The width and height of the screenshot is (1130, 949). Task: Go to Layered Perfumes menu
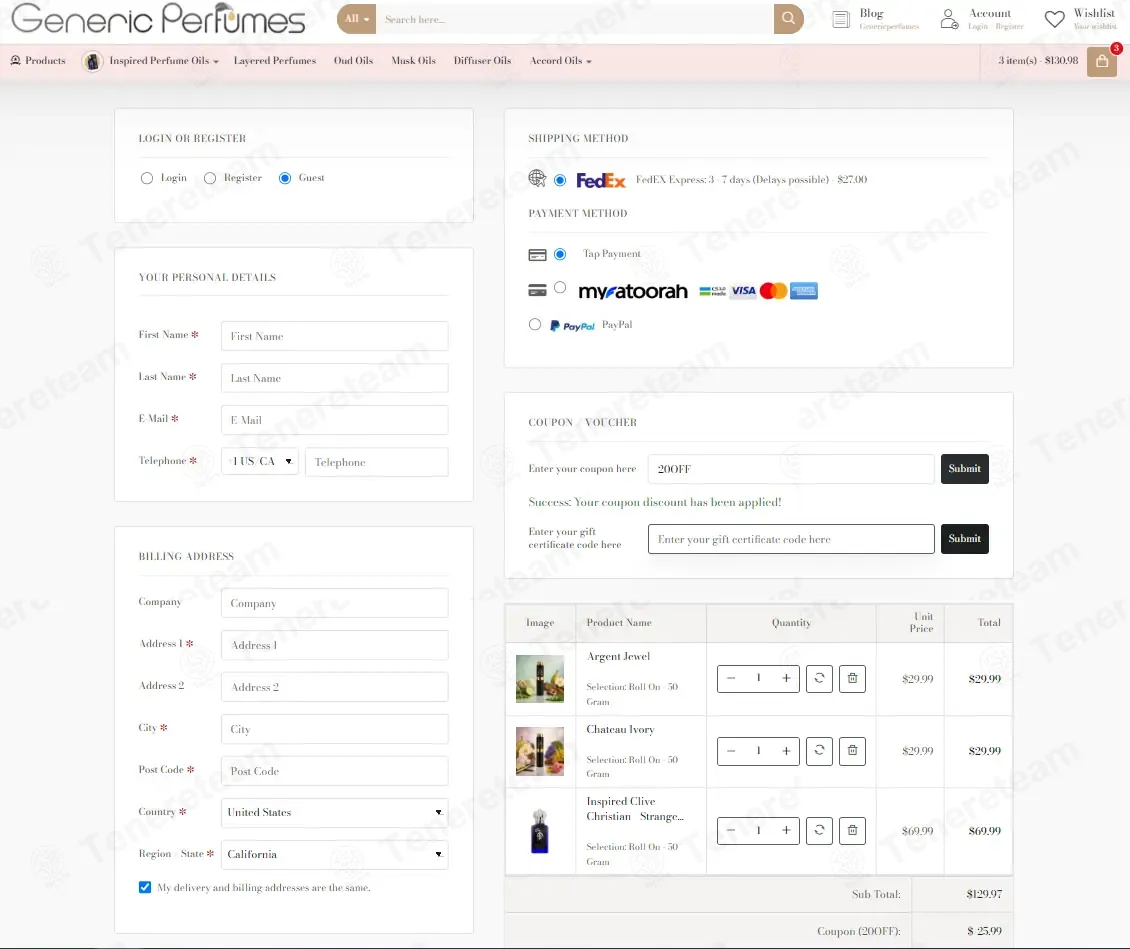(275, 61)
